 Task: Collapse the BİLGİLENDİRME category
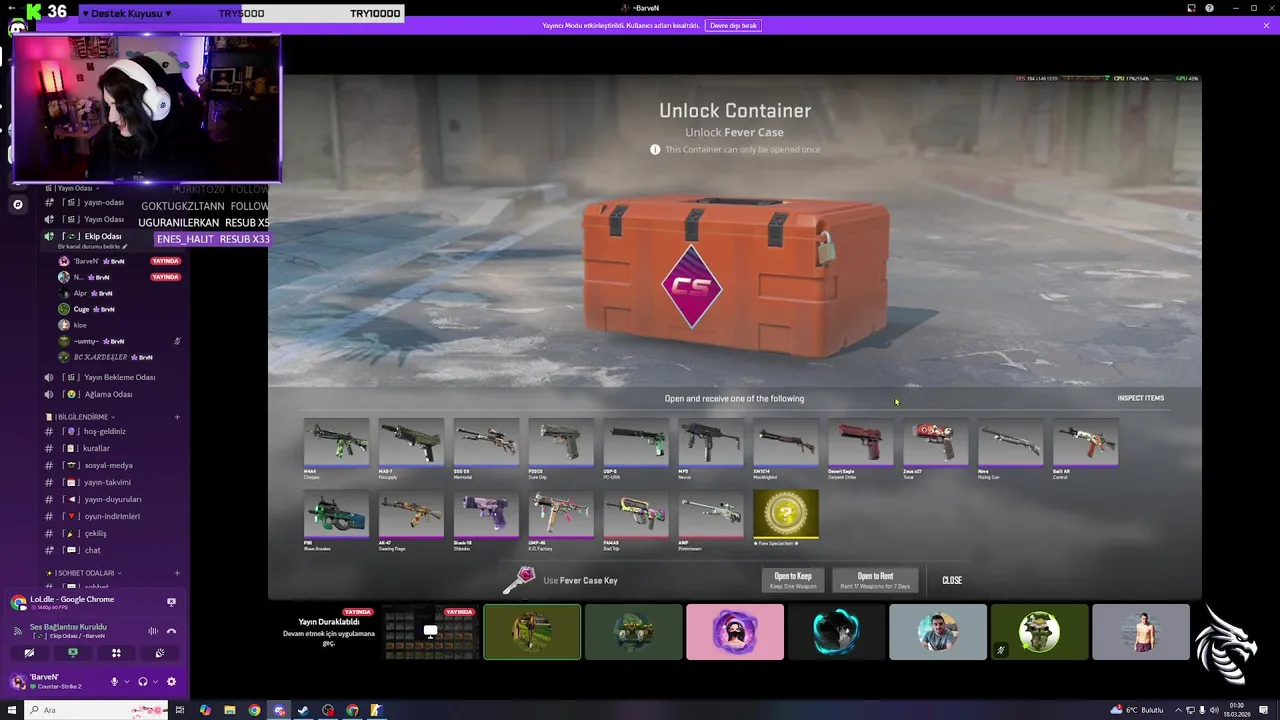pos(81,417)
